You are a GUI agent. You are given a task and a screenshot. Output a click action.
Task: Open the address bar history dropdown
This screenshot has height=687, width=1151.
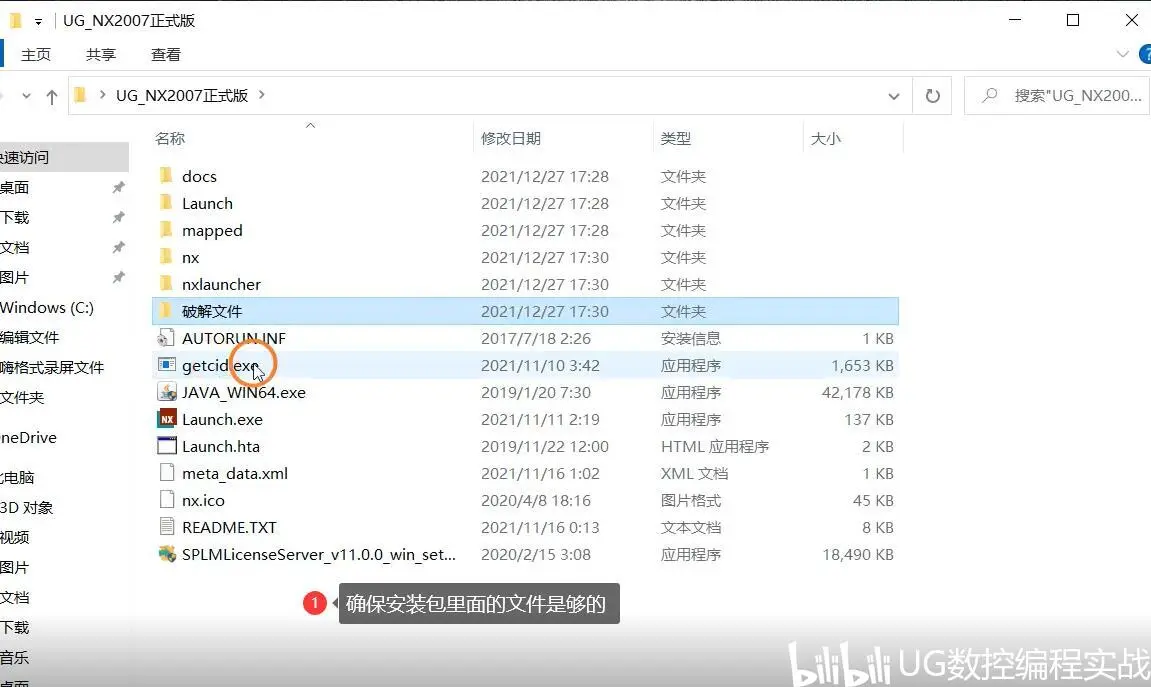click(x=893, y=95)
